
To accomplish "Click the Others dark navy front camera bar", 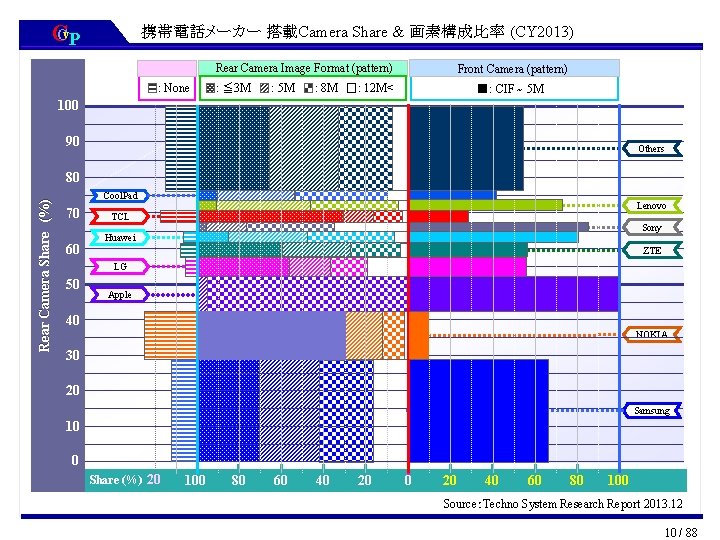I will coord(466,148).
